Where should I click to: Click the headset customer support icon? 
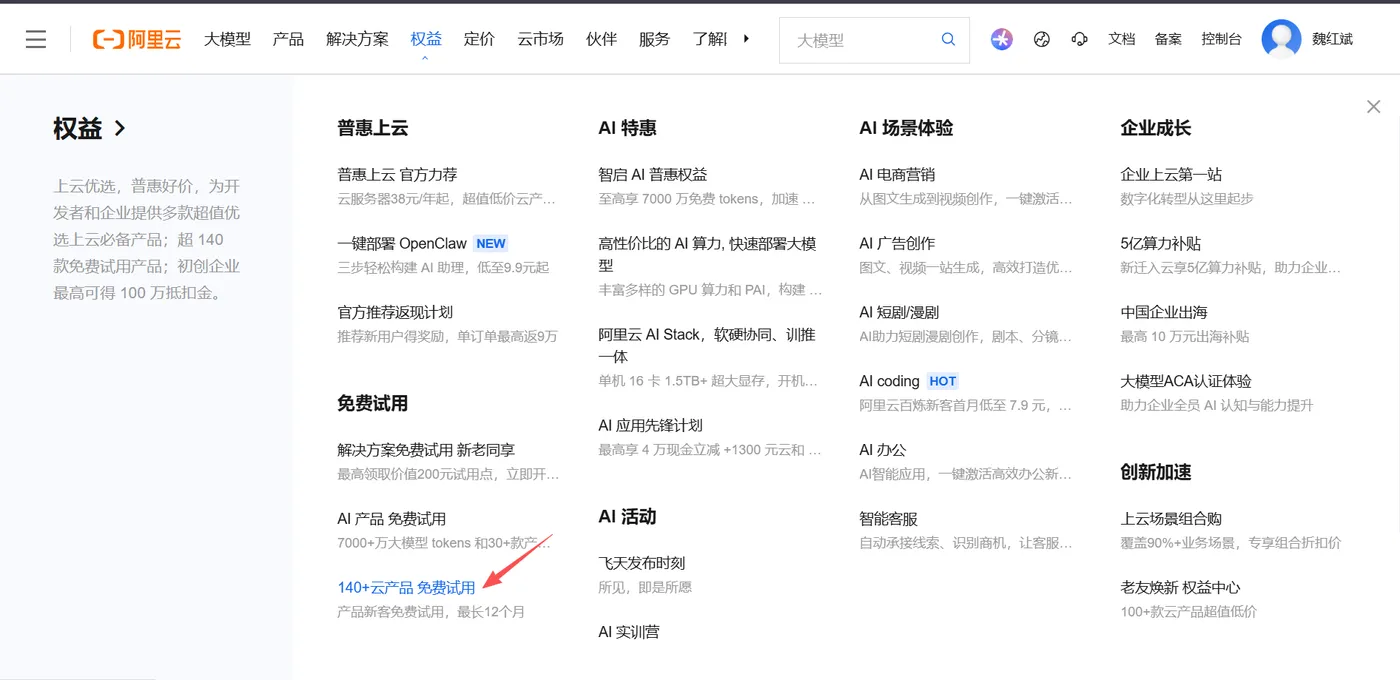[x=1079, y=40]
